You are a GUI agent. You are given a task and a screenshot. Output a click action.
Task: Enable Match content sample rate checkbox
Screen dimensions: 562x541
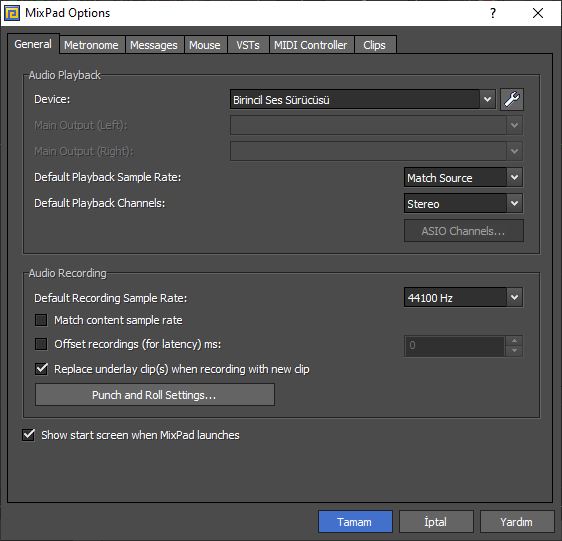[x=41, y=320]
